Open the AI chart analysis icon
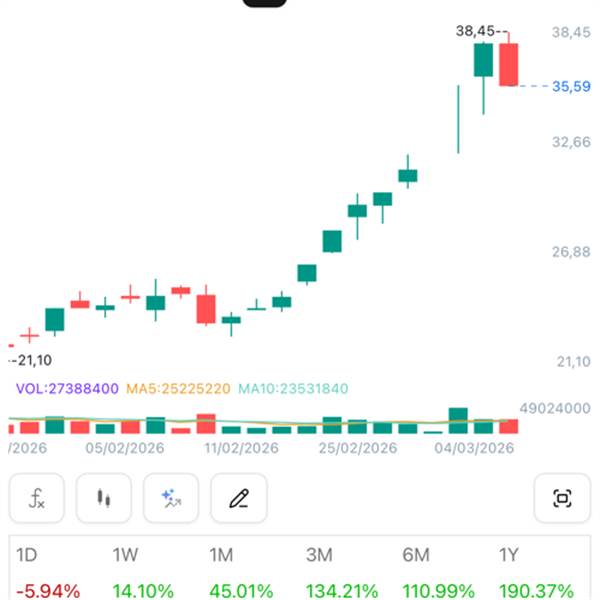This screenshot has height=600, width=600. pyautogui.click(x=171, y=498)
